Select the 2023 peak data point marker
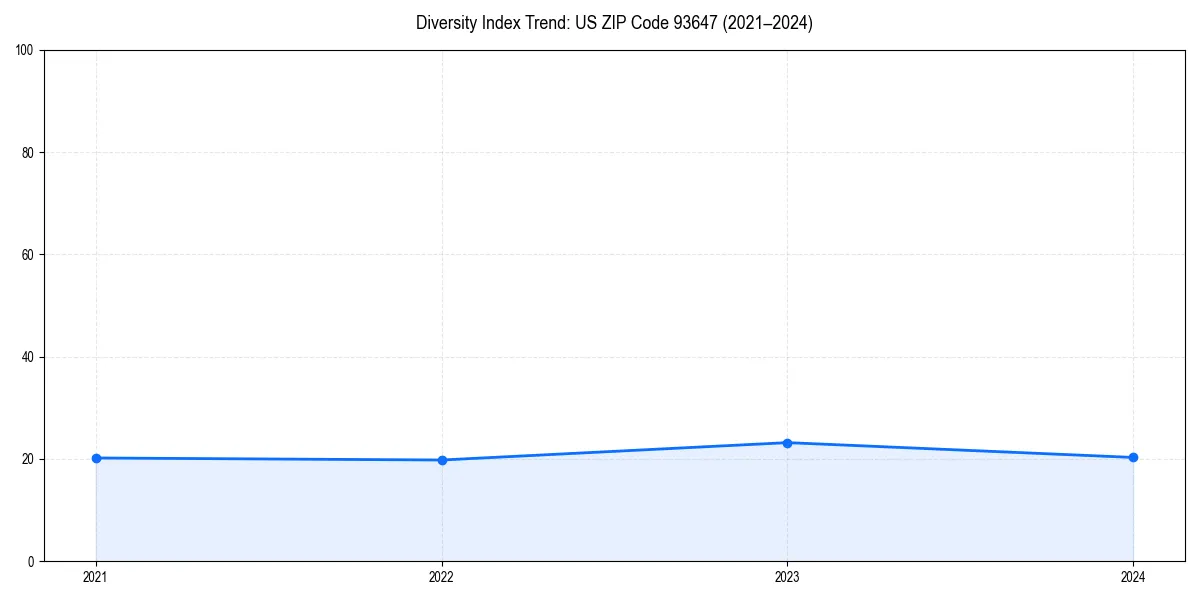Viewport: 1200px width, 600px height. (x=788, y=441)
